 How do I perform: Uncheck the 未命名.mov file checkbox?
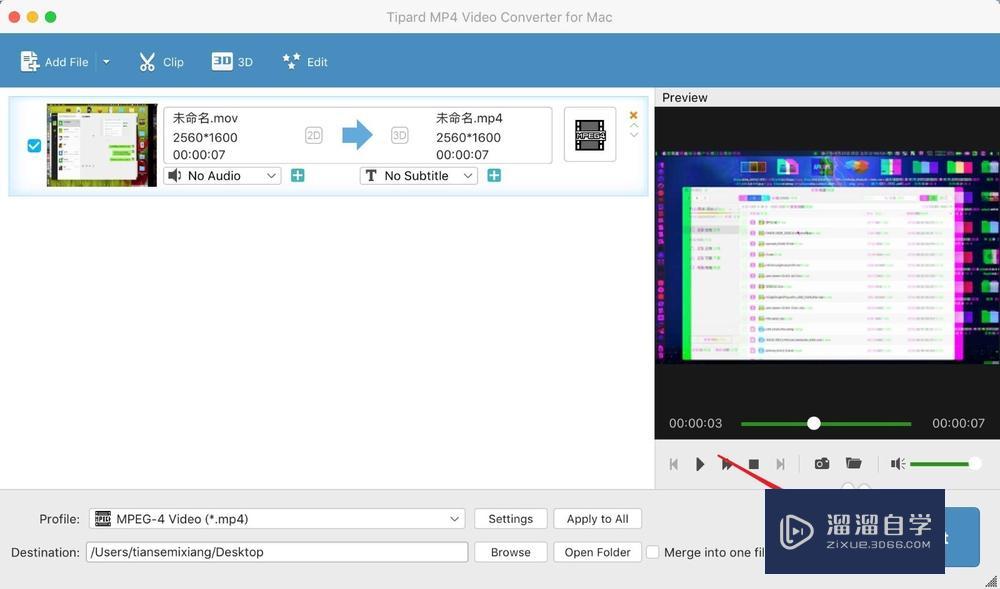34,146
